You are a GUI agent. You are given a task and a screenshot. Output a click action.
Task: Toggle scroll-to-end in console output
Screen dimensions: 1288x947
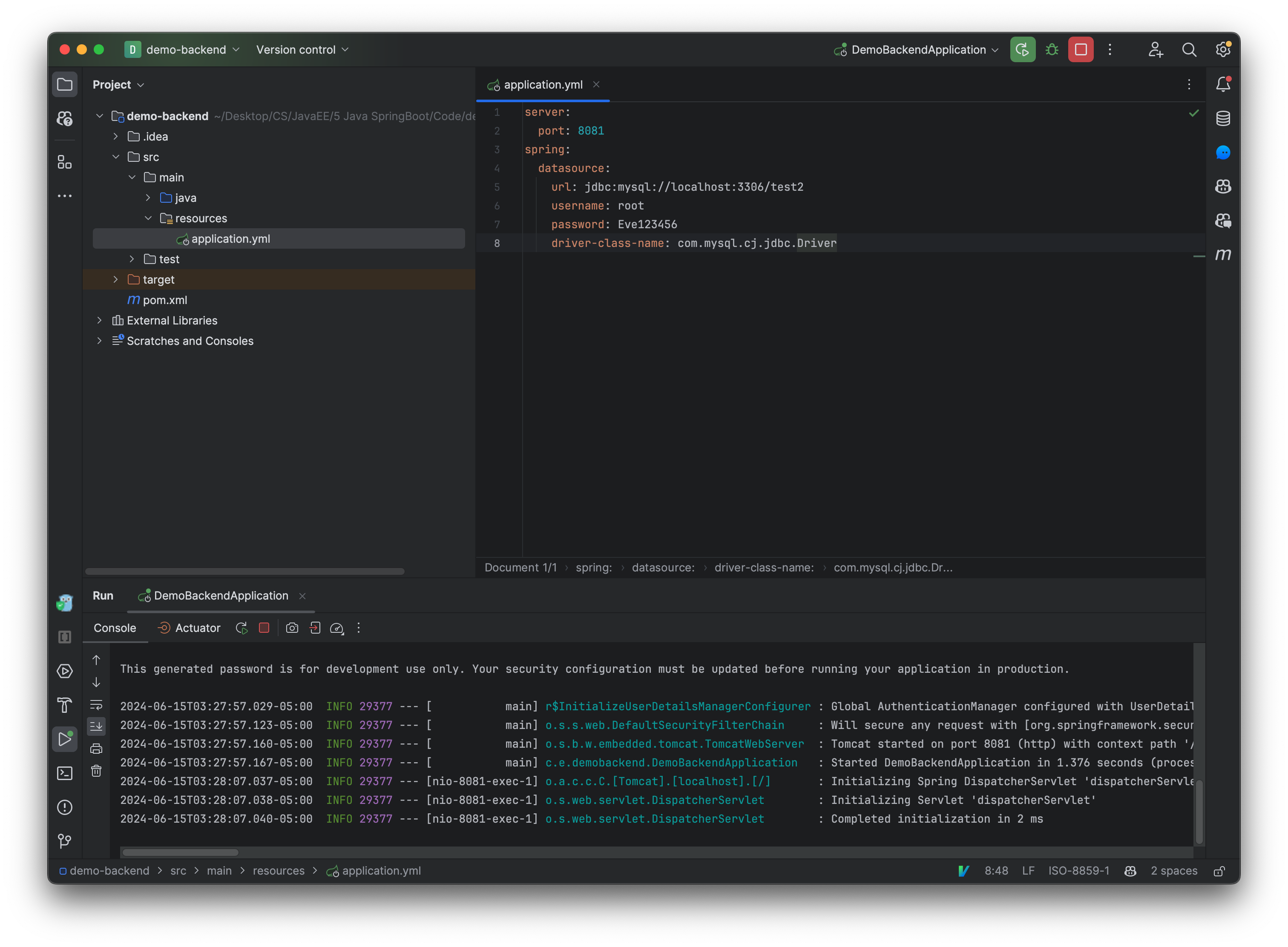[x=96, y=726]
